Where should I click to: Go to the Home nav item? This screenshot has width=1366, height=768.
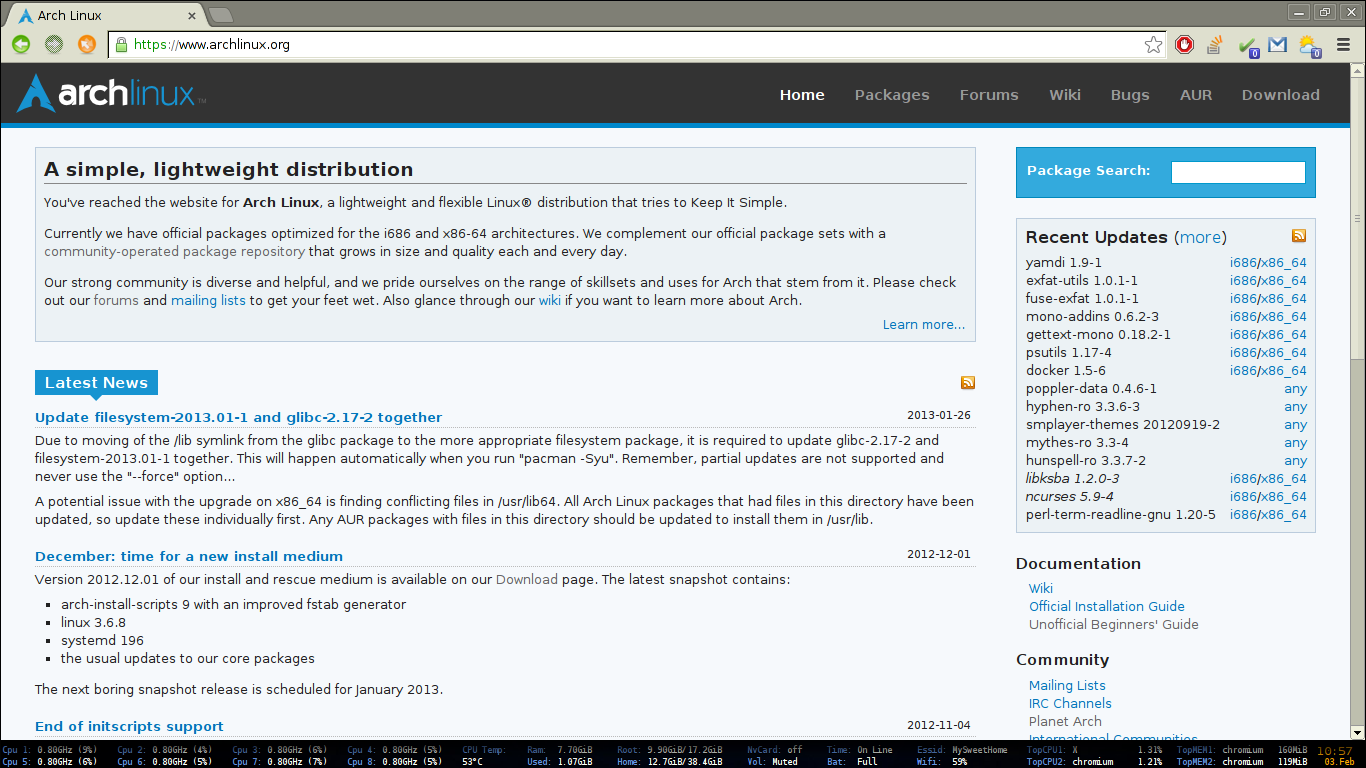click(x=802, y=95)
